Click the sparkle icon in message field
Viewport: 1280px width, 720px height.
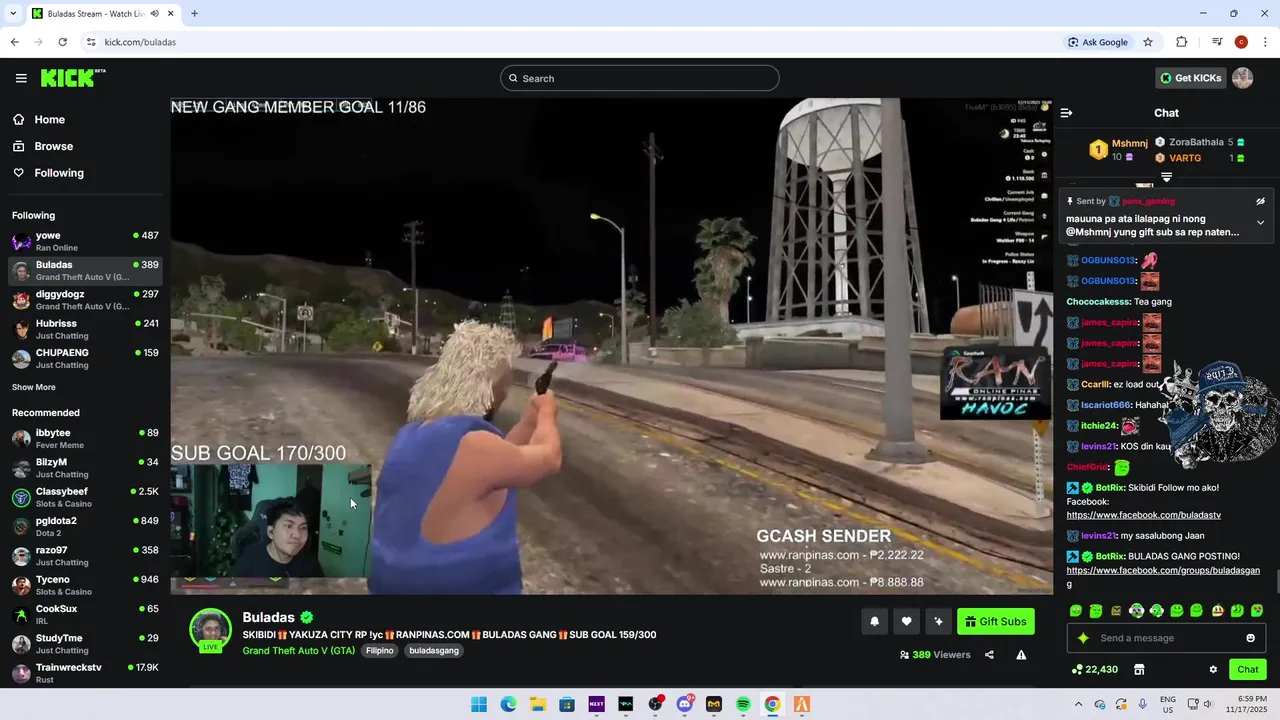coord(1083,638)
